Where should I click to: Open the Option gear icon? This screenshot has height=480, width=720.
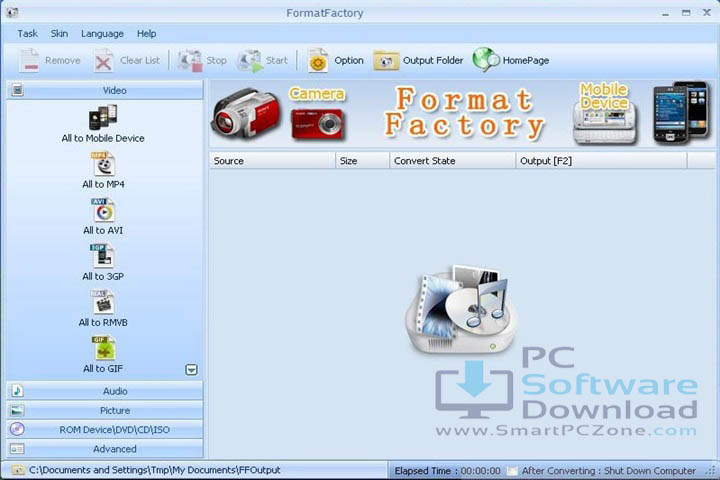coord(318,61)
